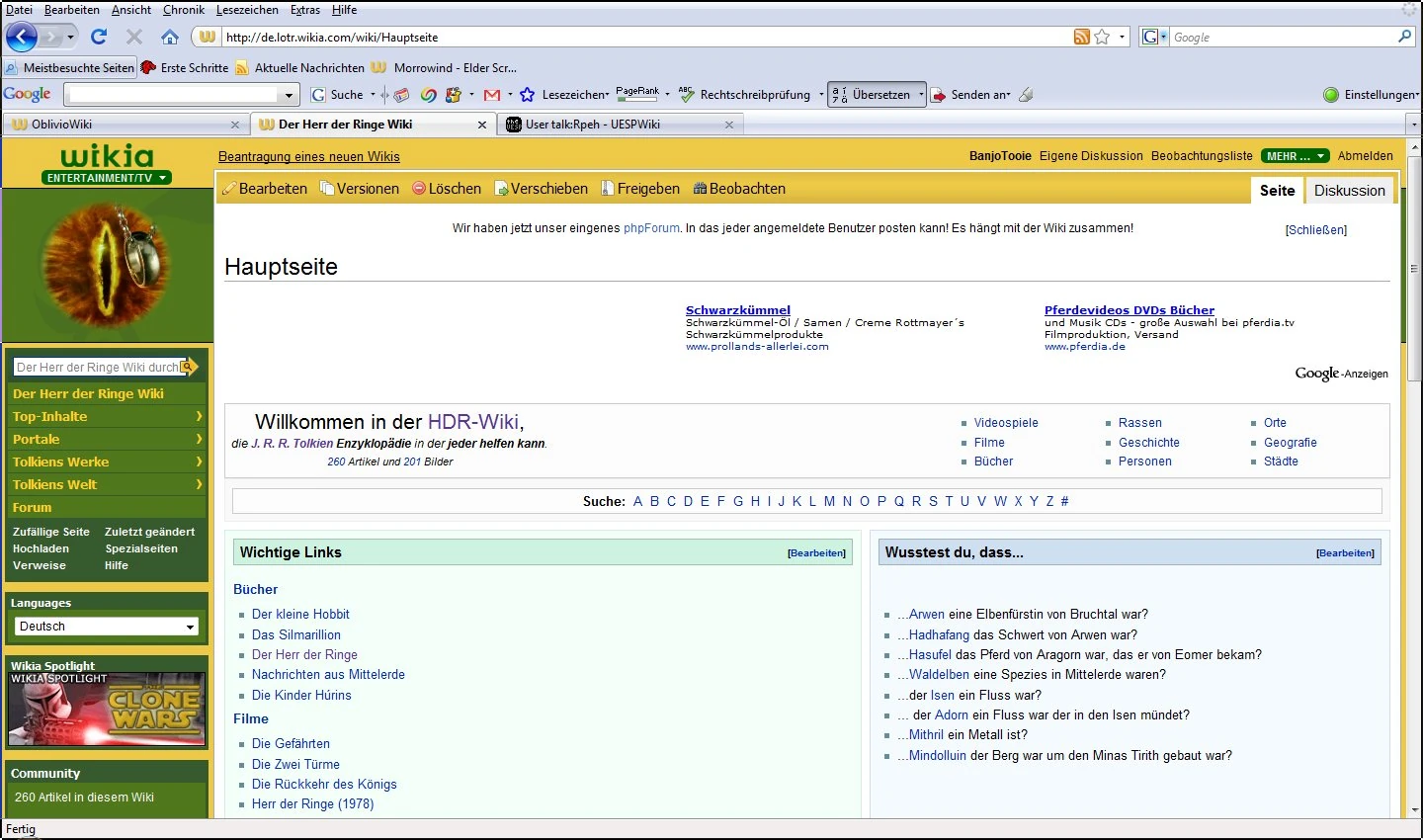Image resolution: width=1423 pixels, height=840 pixels.
Task: Open the Clone Wars Wikia Spotlight image
Action: pyautogui.click(x=107, y=709)
